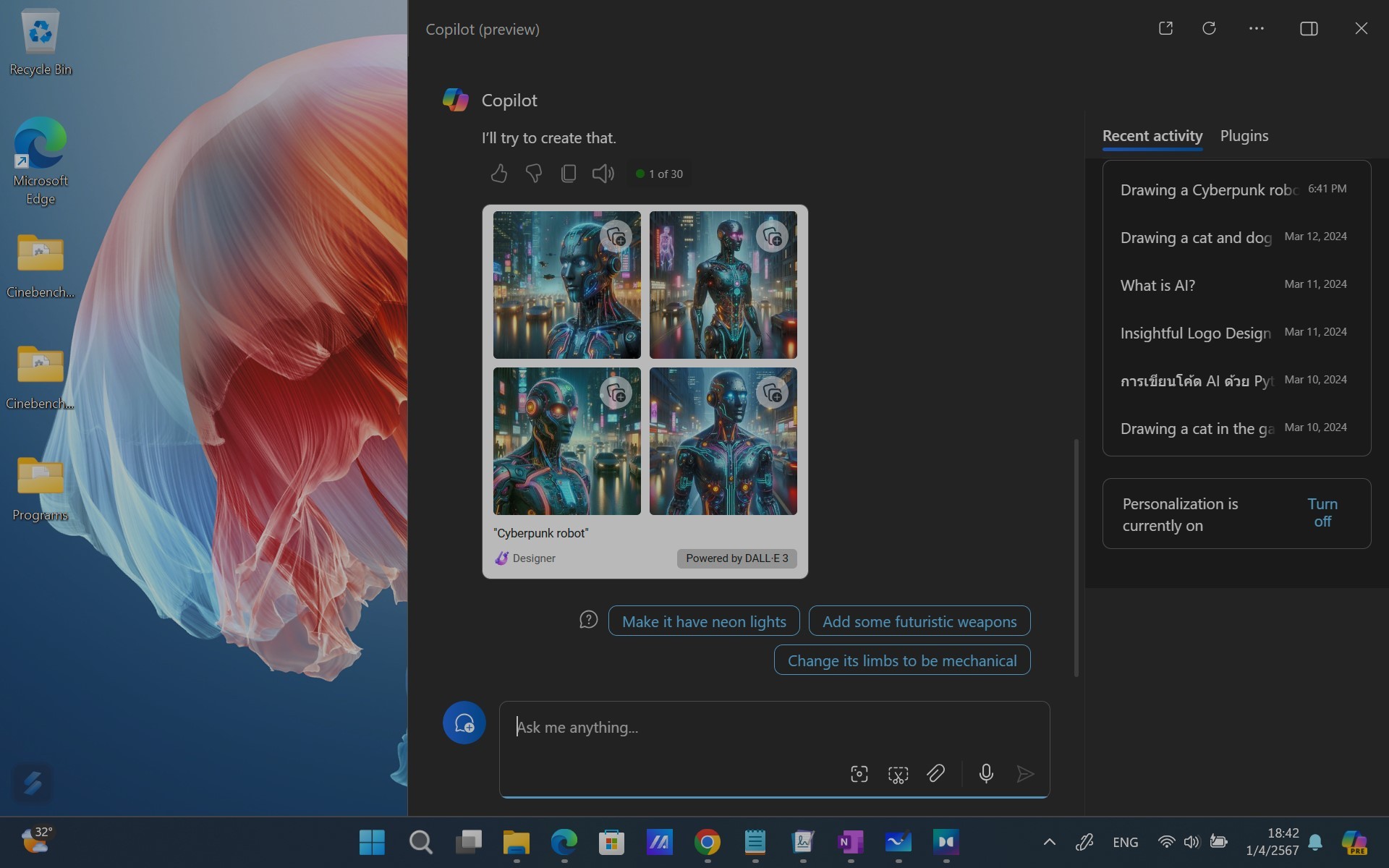Click the thumbs up like icon
The image size is (1389, 868).
coord(498,174)
